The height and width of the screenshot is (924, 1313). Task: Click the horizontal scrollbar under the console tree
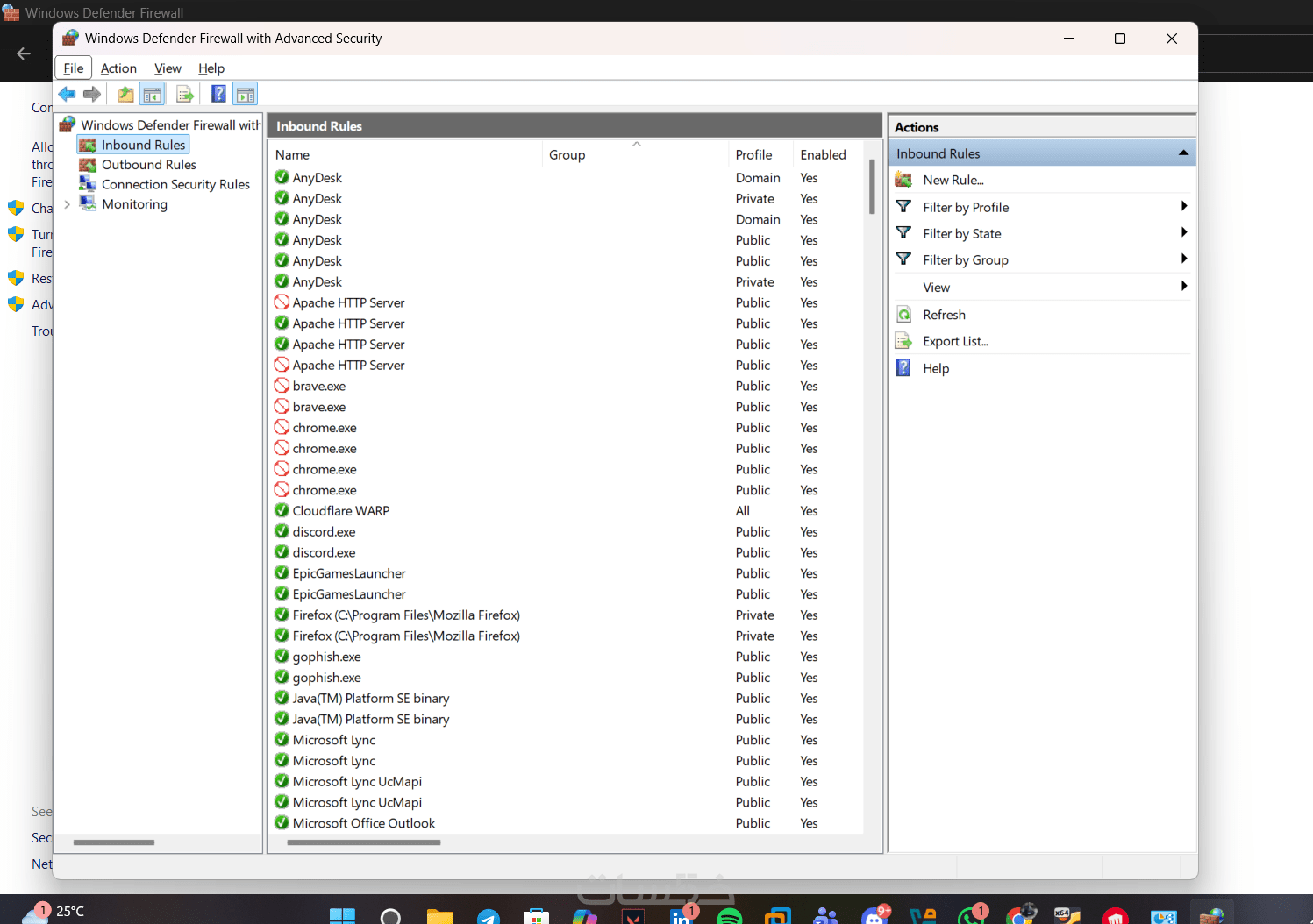[114, 842]
